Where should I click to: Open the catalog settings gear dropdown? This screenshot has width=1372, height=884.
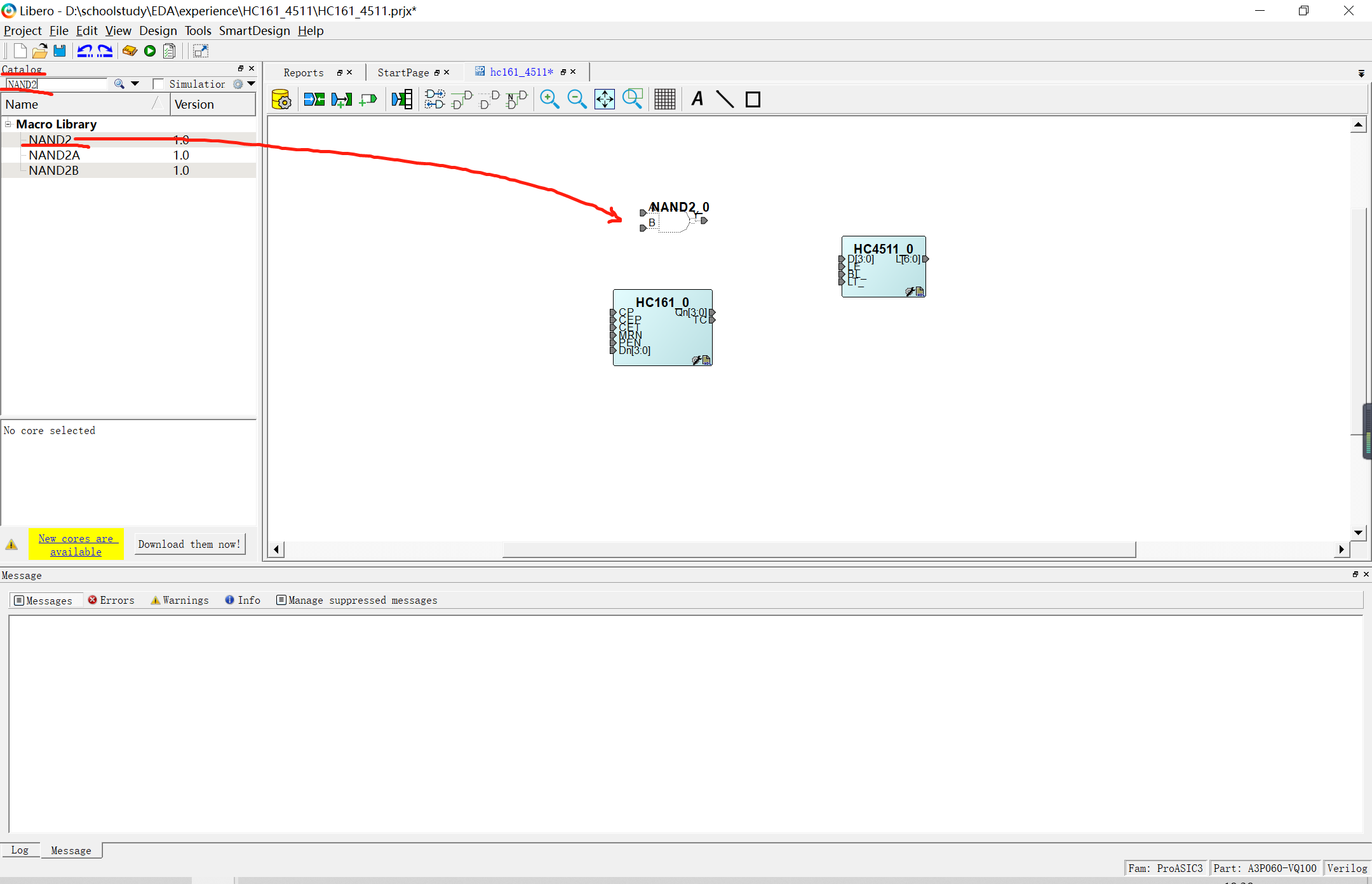tap(252, 84)
